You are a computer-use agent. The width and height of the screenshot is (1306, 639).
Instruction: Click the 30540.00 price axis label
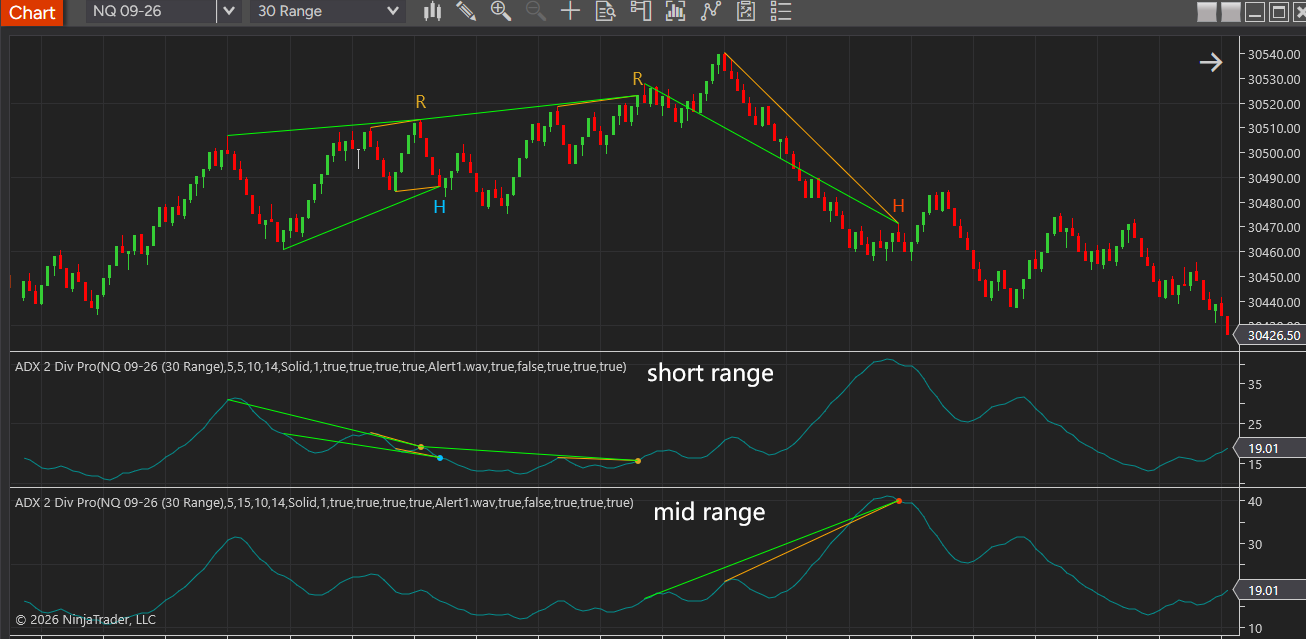coord(1273,54)
